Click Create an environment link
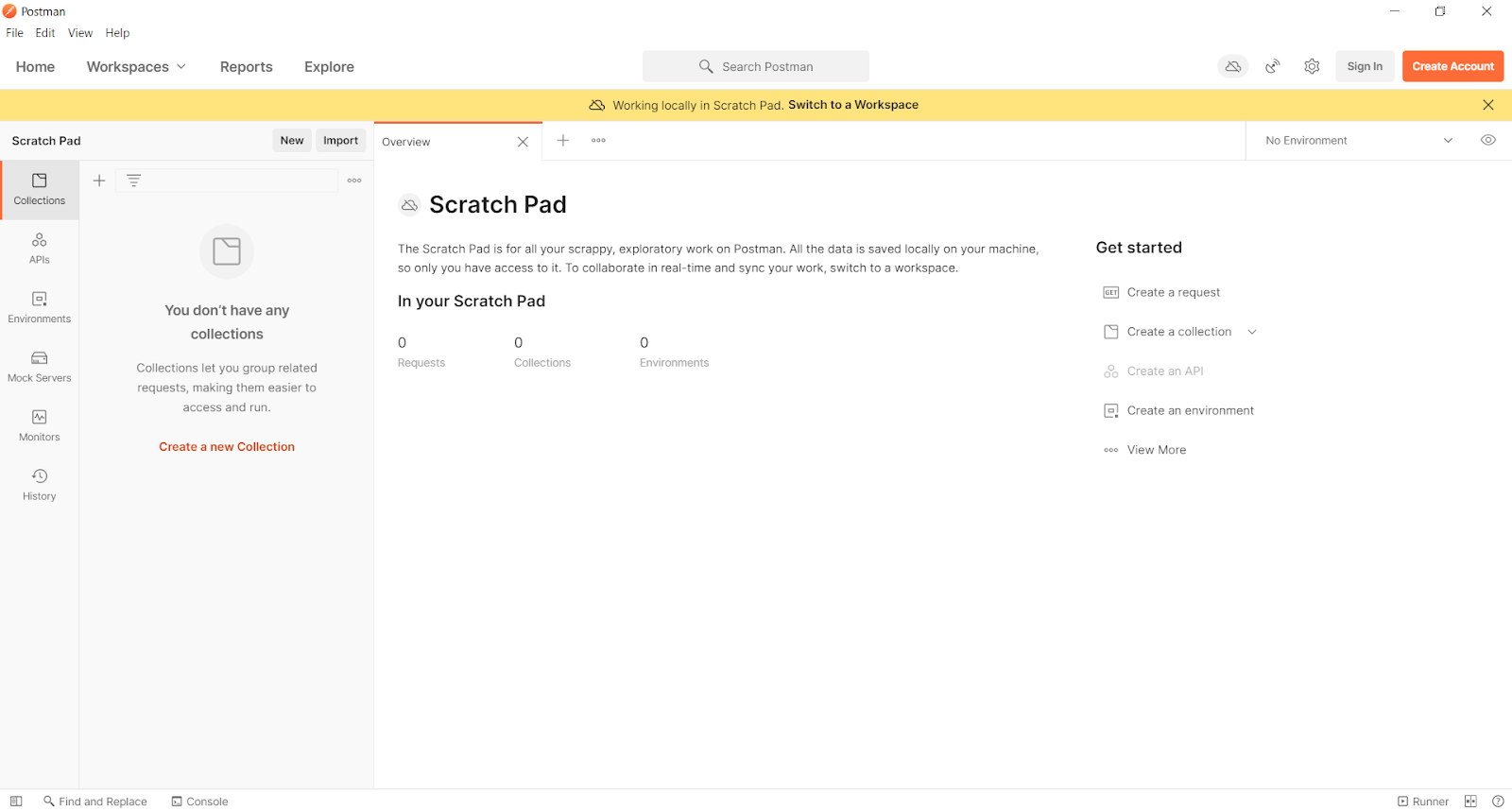The image size is (1512, 811). click(x=1191, y=411)
